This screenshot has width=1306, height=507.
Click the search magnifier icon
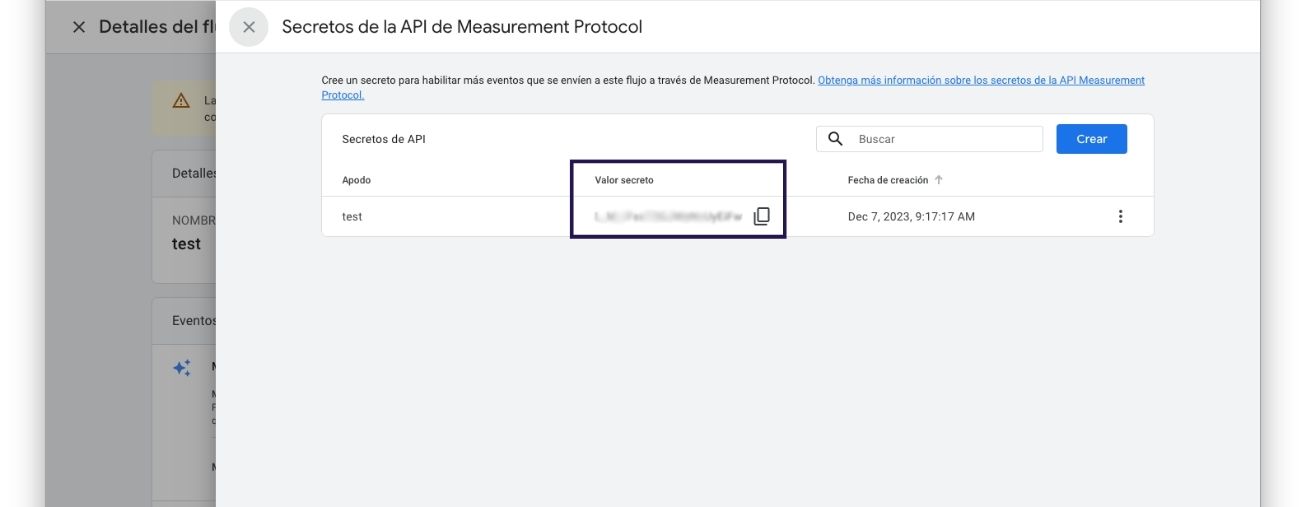[836, 139]
